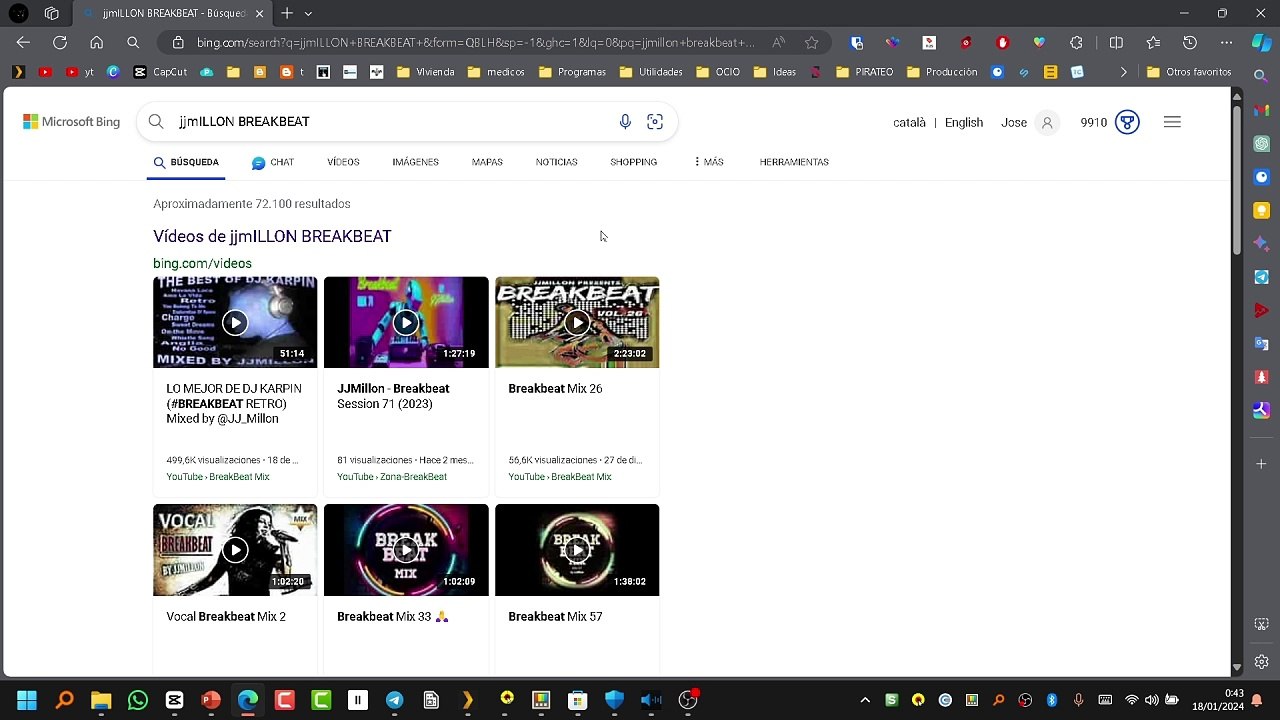Open the screenshot tool in Edge sidebar
The image size is (1280, 720).
(x=1262, y=625)
